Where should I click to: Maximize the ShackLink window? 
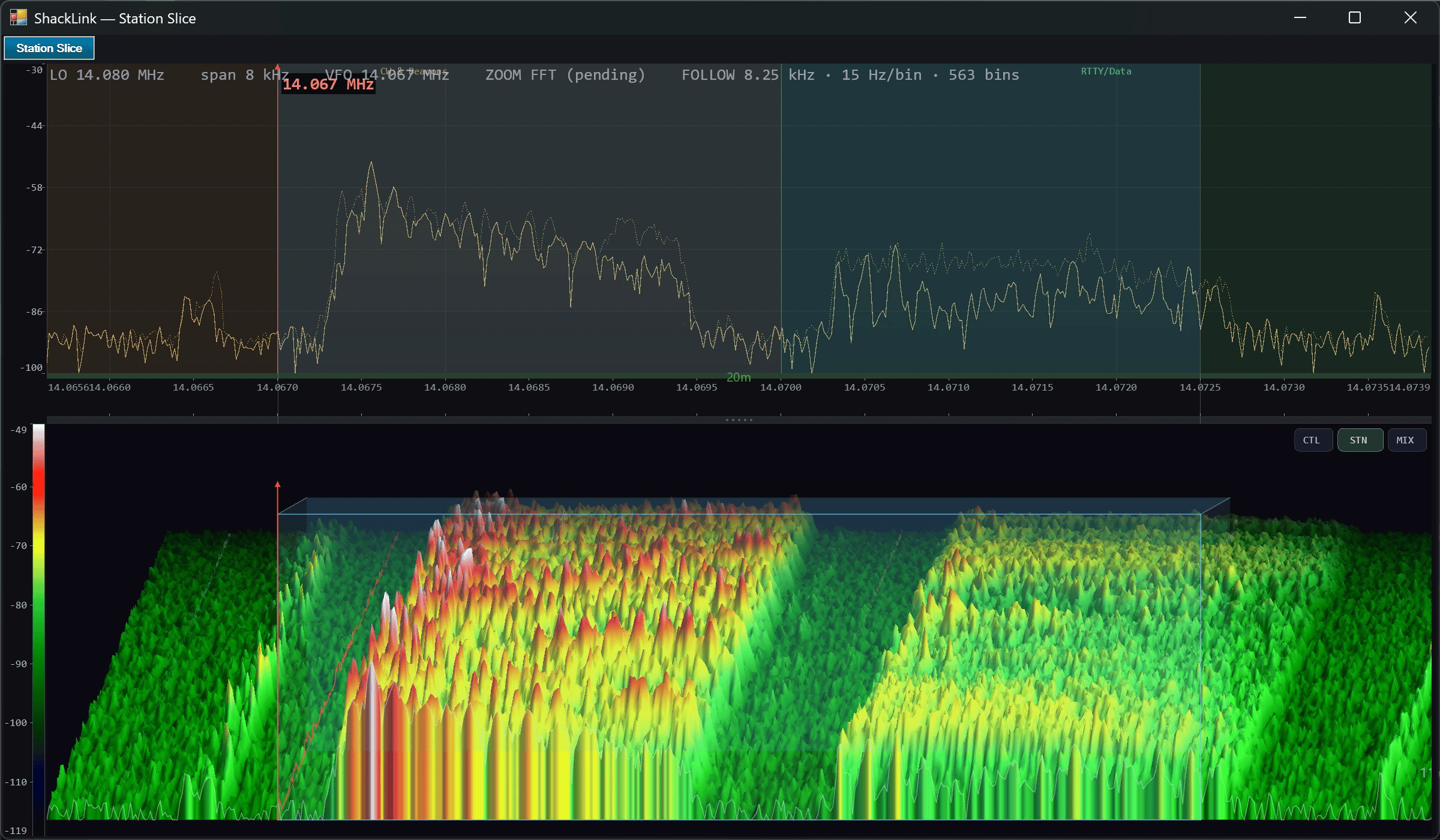[x=1355, y=18]
